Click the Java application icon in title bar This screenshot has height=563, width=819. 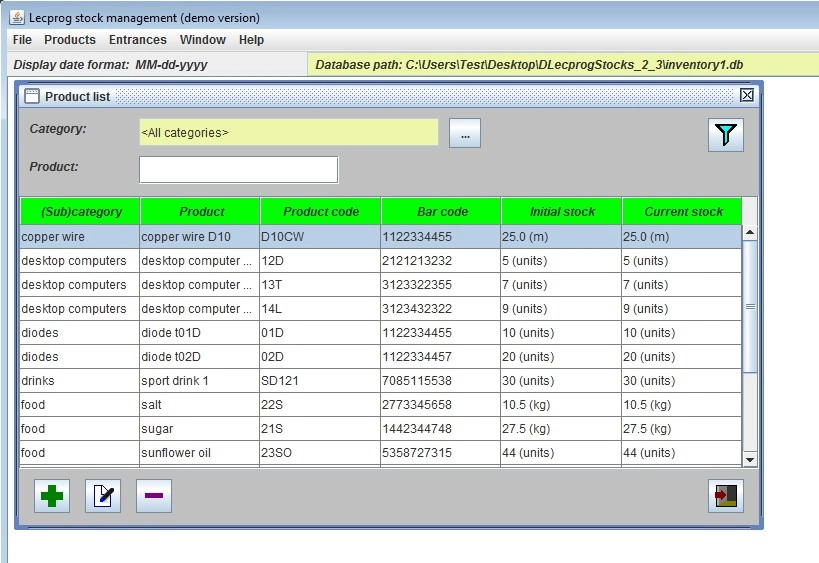click(17, 17)
